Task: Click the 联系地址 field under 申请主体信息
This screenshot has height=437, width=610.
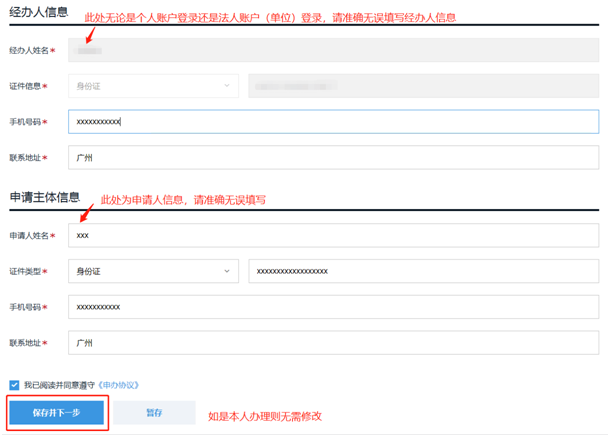Action: (x=333, y=343)
